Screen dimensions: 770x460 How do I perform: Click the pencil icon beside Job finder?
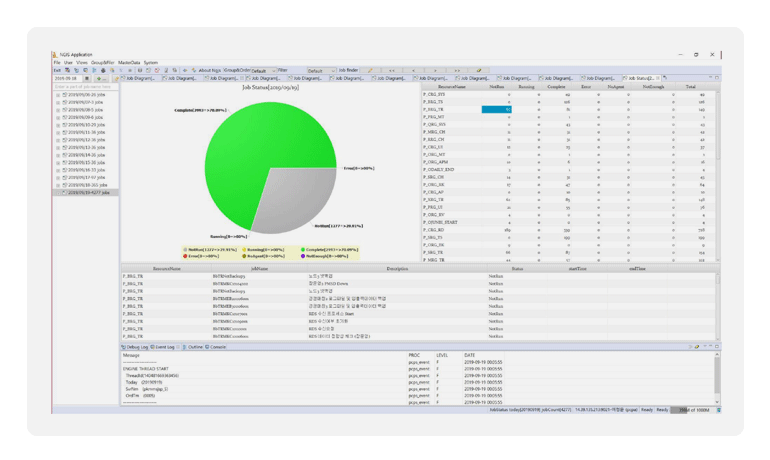point(370,70)
